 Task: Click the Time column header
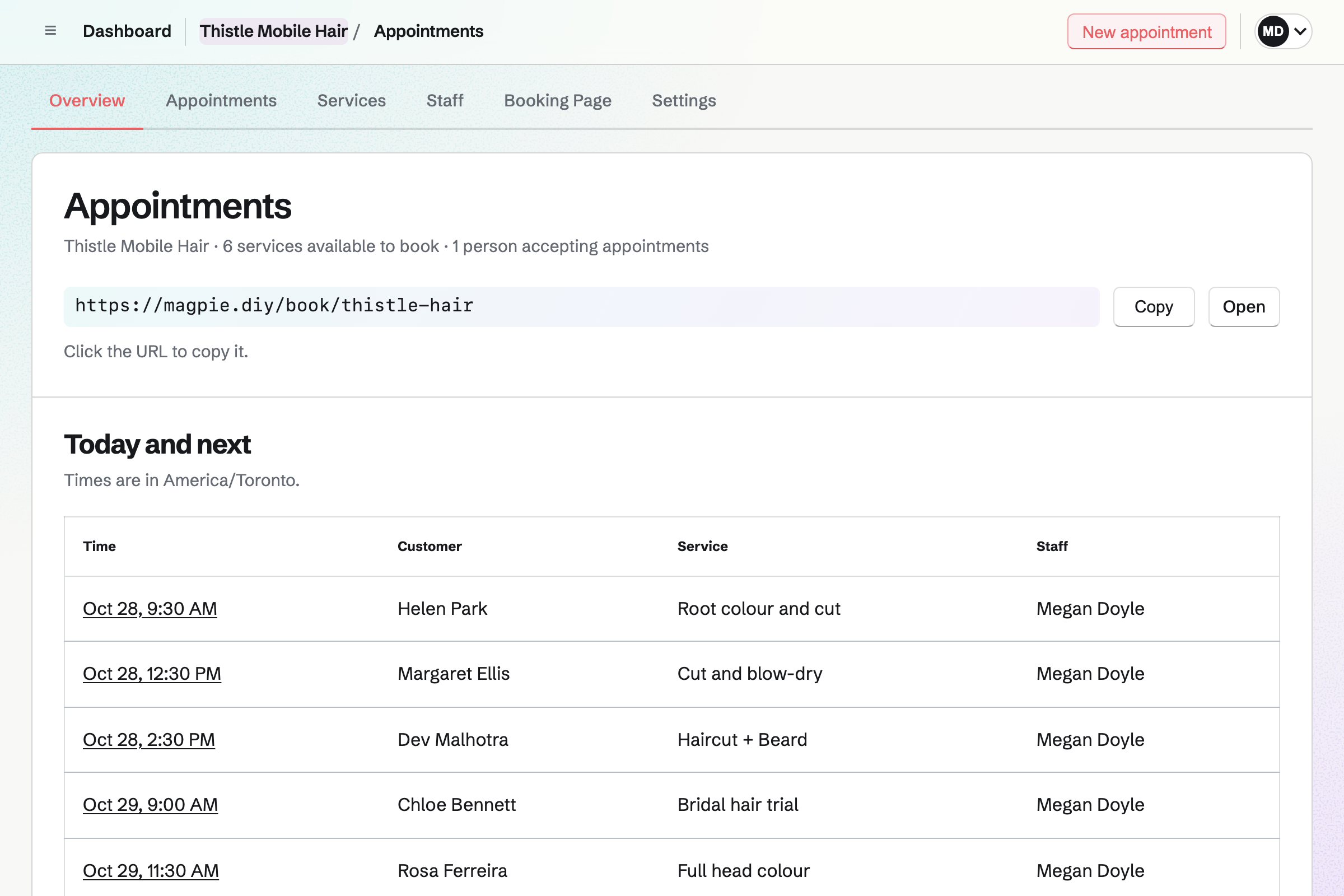point(100,547)
